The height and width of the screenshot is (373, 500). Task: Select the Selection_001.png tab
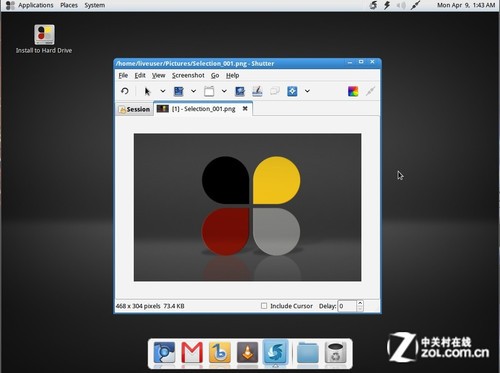click(x=203, y=109)
